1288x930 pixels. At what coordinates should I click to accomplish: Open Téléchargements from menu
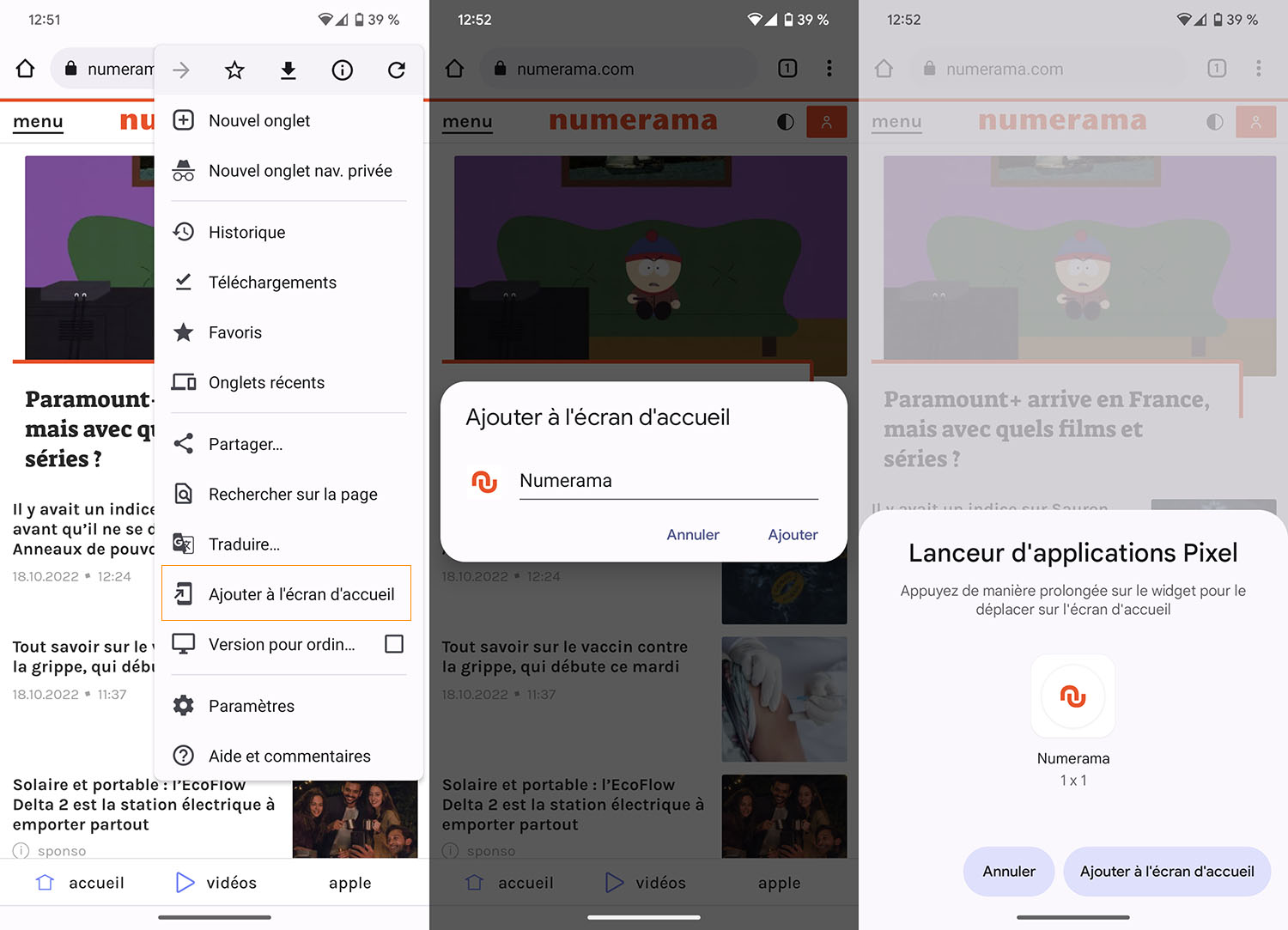(289, 283)
